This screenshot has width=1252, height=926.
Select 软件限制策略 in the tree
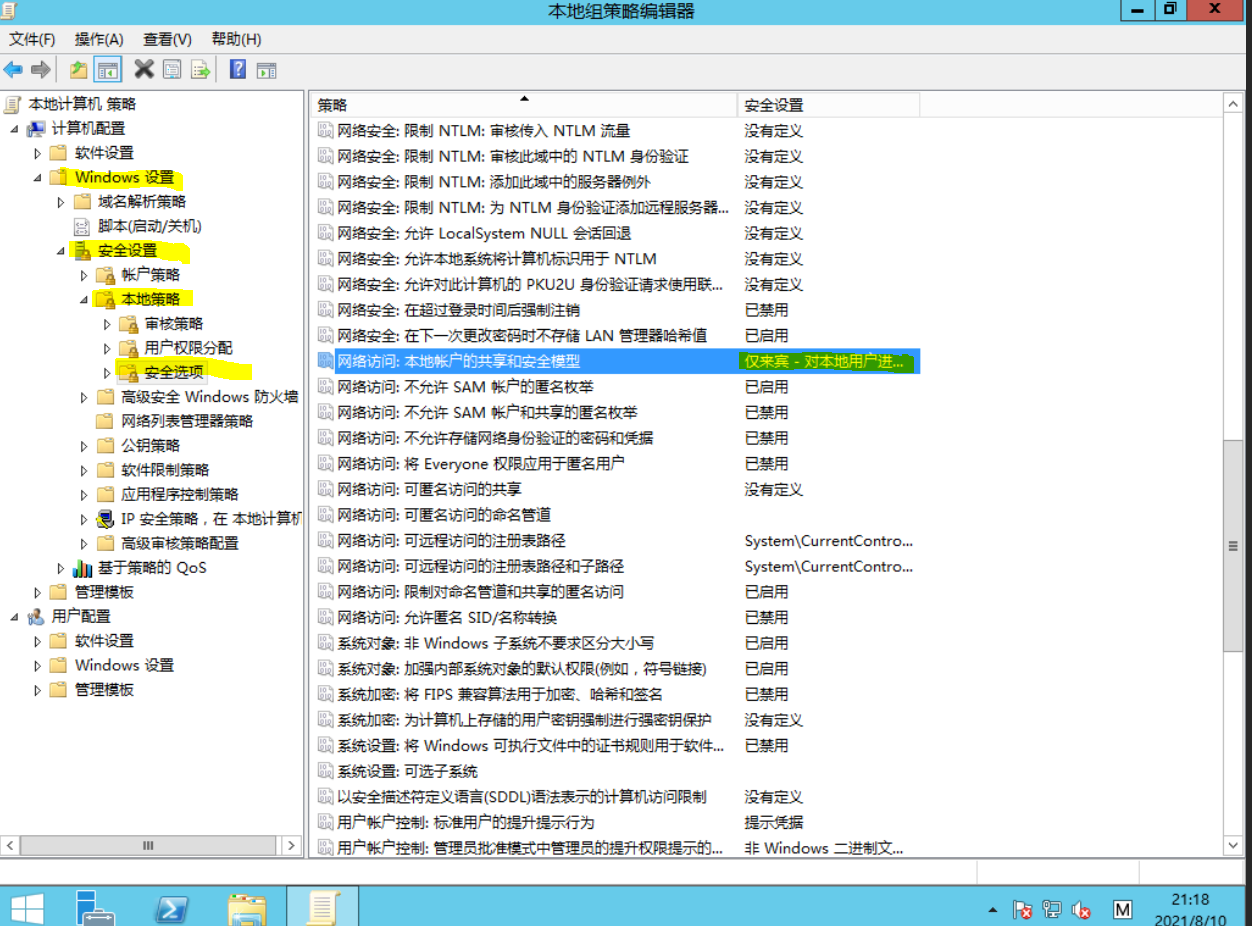tap(165, 470)
